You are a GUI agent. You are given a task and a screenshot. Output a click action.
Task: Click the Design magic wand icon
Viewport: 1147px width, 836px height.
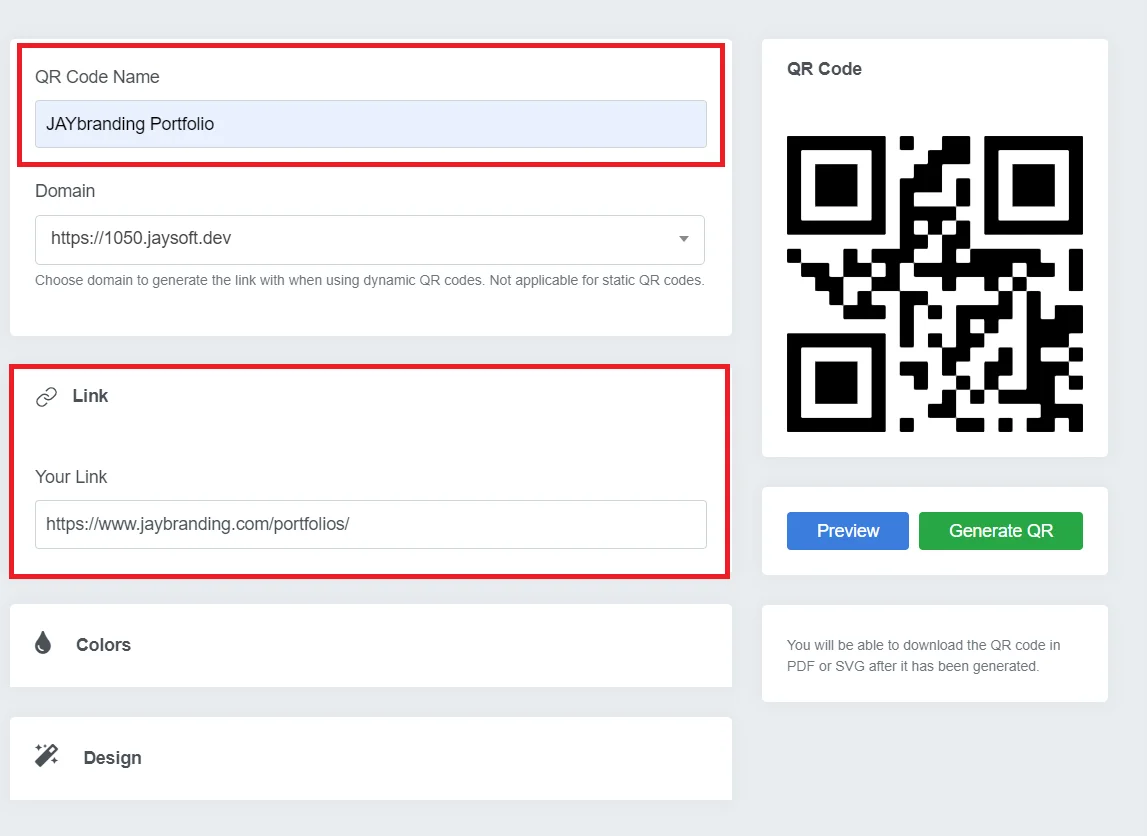47,756
